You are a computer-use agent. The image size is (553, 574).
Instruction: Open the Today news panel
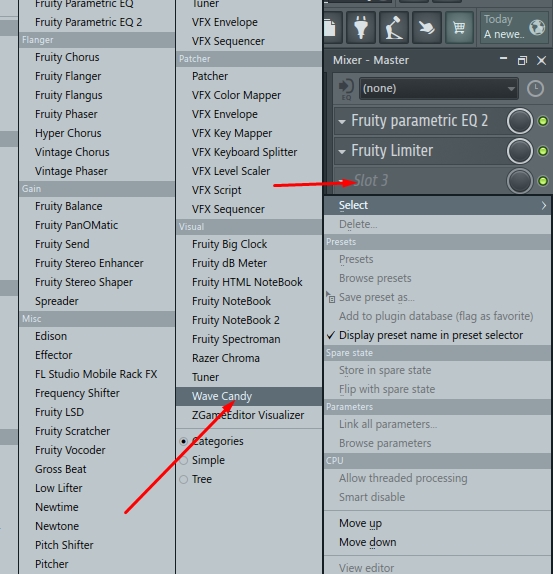pyautogui.click(x=515, y=27)
